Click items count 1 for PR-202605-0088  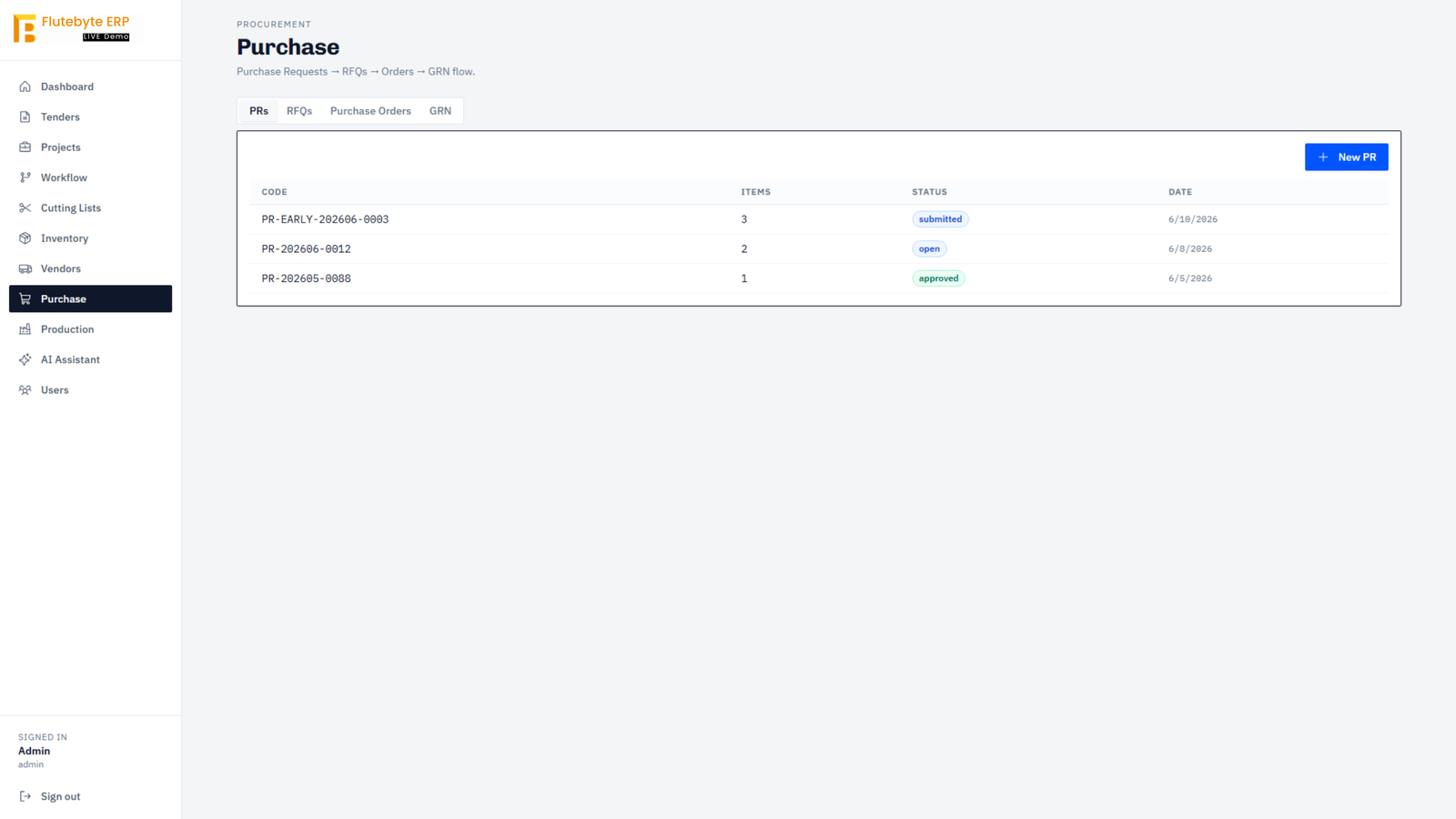click(743, 278)
